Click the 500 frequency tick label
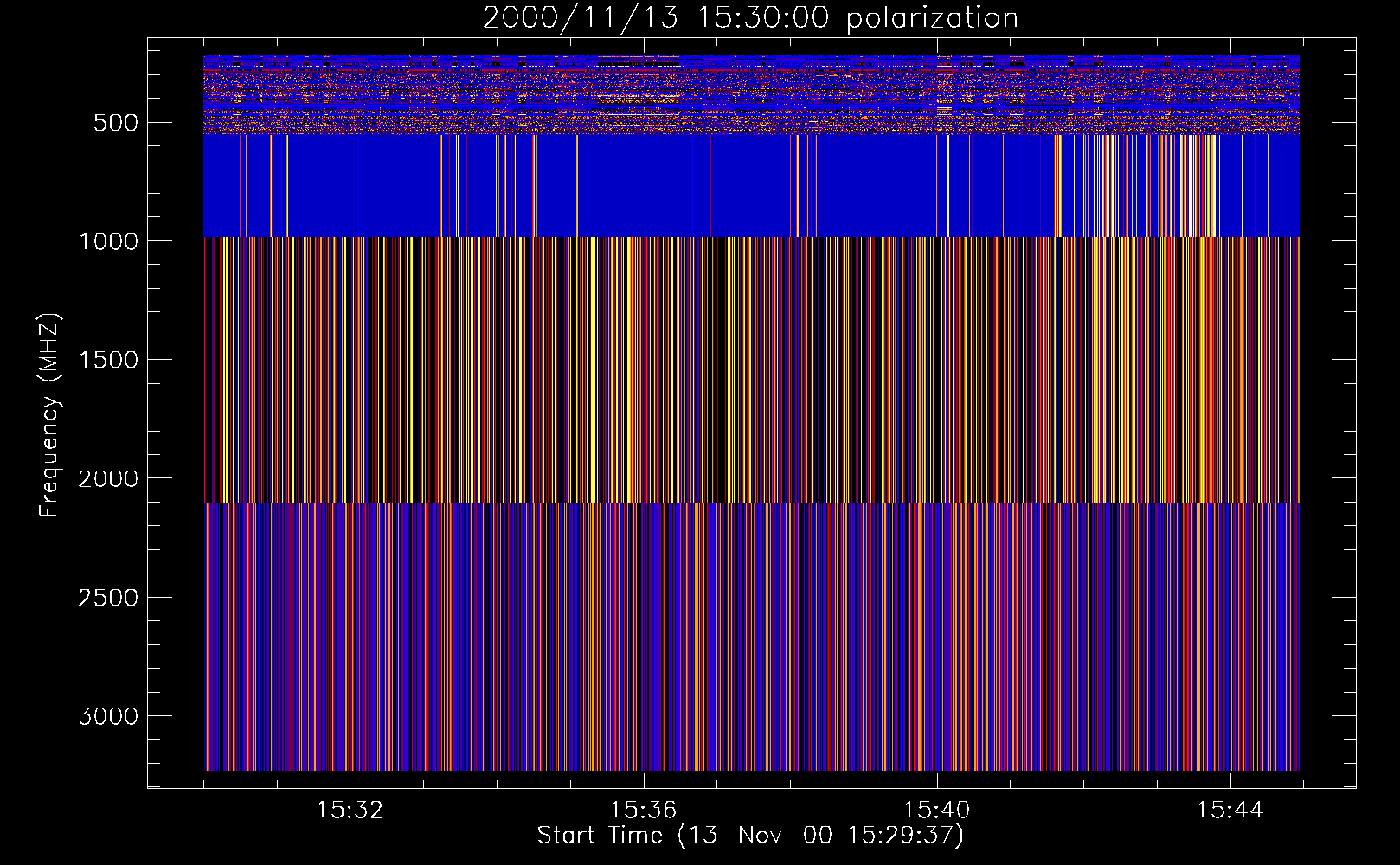The width and height of the screenshot is (1400, 865). pyautogui.click(x=116, y=123)
